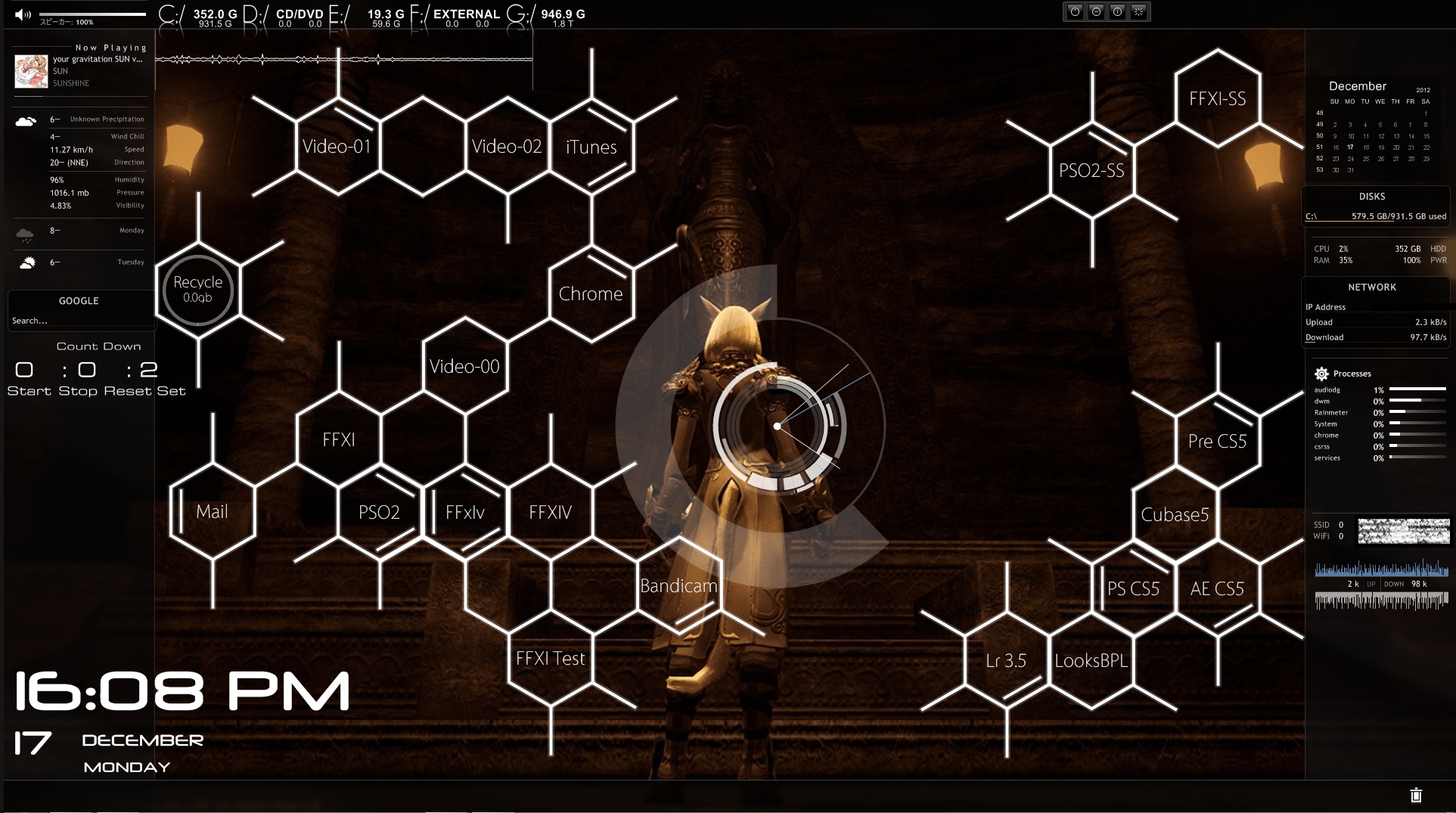Click Monday's rain forecast icon
Image resolution: width=1456 pixels, height=813 pixels.
(25, 235)
